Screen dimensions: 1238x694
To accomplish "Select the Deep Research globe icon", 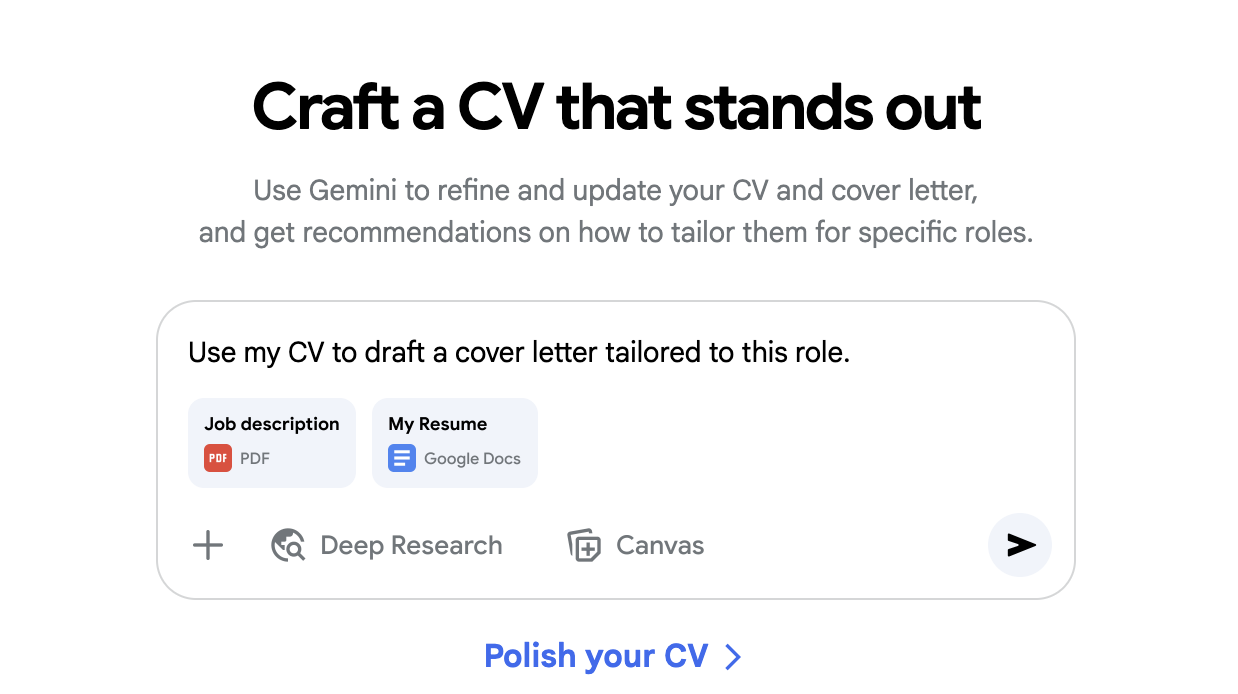I will tap(287, 545).
